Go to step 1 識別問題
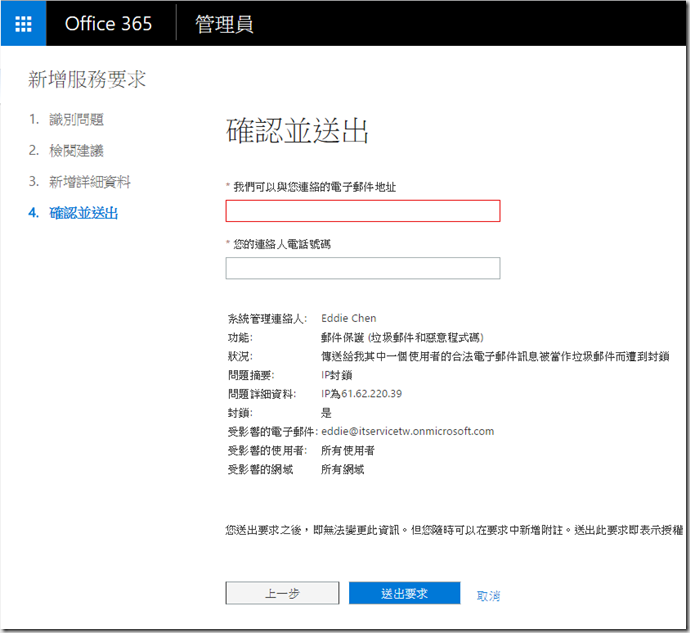690x633 pixels. (x=76, y=120)
